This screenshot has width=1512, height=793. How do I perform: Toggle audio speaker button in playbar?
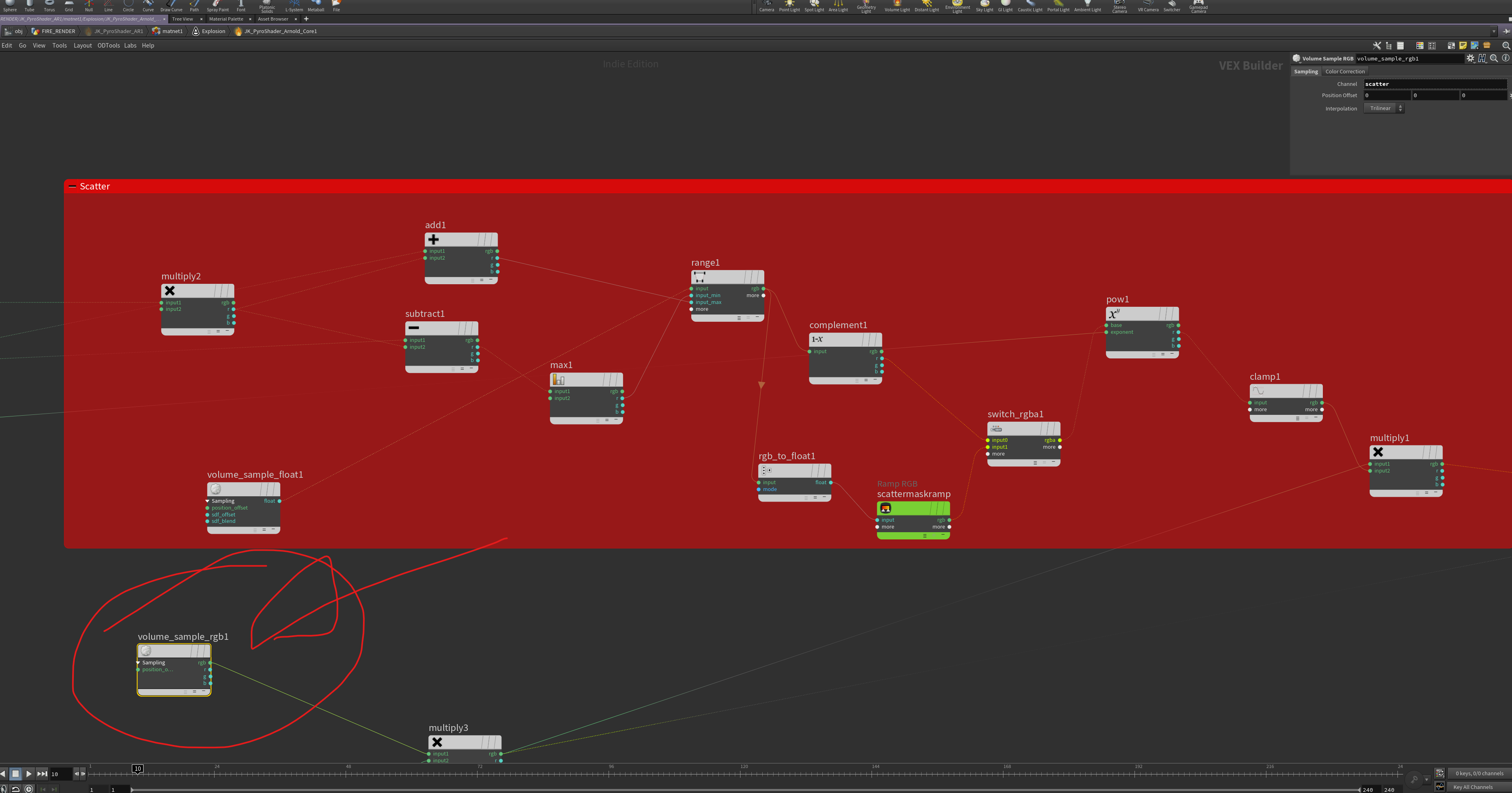pyautogui.click(x=4, y=789)
